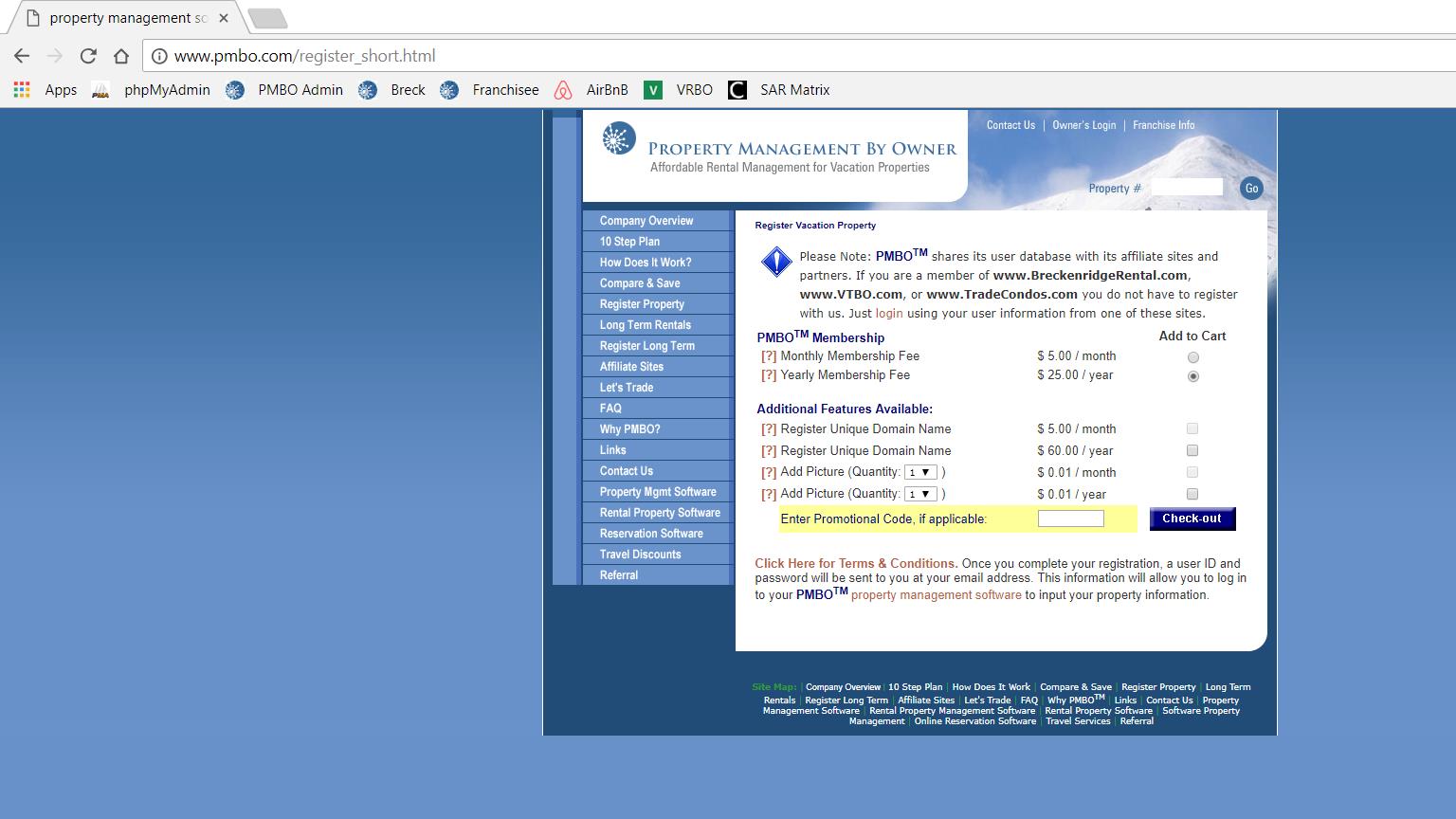Screen dimensions: 1456x819
Task: Click Online Reservation Software in site map
Action: (975, 721)
